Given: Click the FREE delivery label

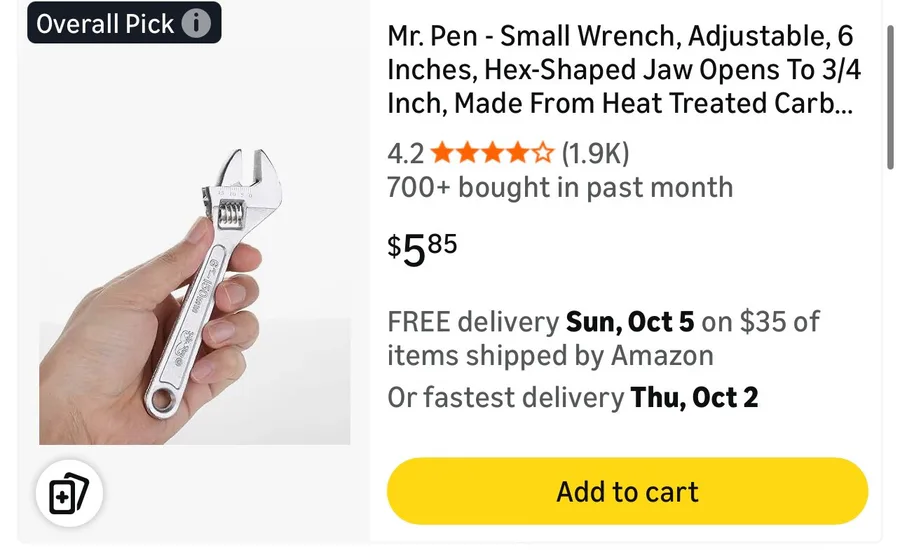Looking at the screenshot, I should pos(473,322).
